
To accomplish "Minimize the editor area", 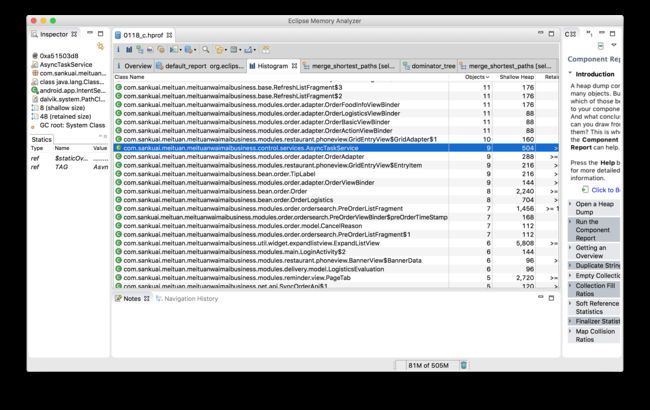I will pos(541,33).
